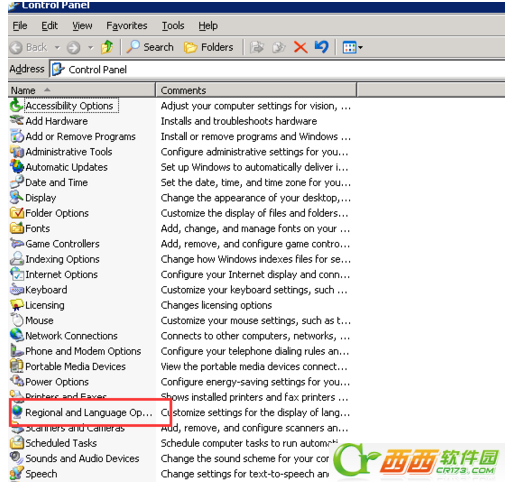Screen dimensions: 505x482
Task: Go up one folder level
Action: [107, 47]
